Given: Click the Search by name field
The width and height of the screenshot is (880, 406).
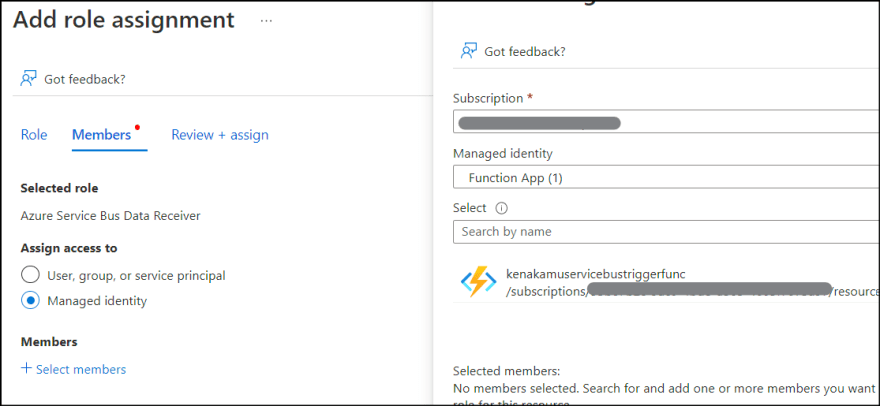Looking at the screenshot, I should click(666, 231).
